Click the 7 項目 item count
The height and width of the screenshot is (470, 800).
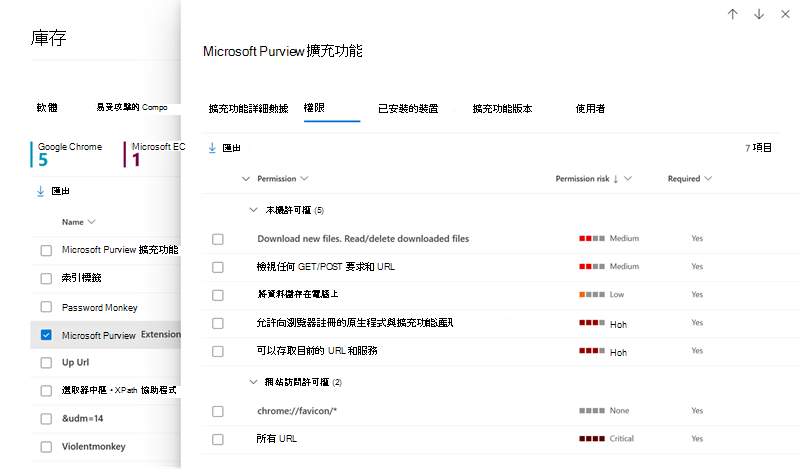tap(758, 147)
